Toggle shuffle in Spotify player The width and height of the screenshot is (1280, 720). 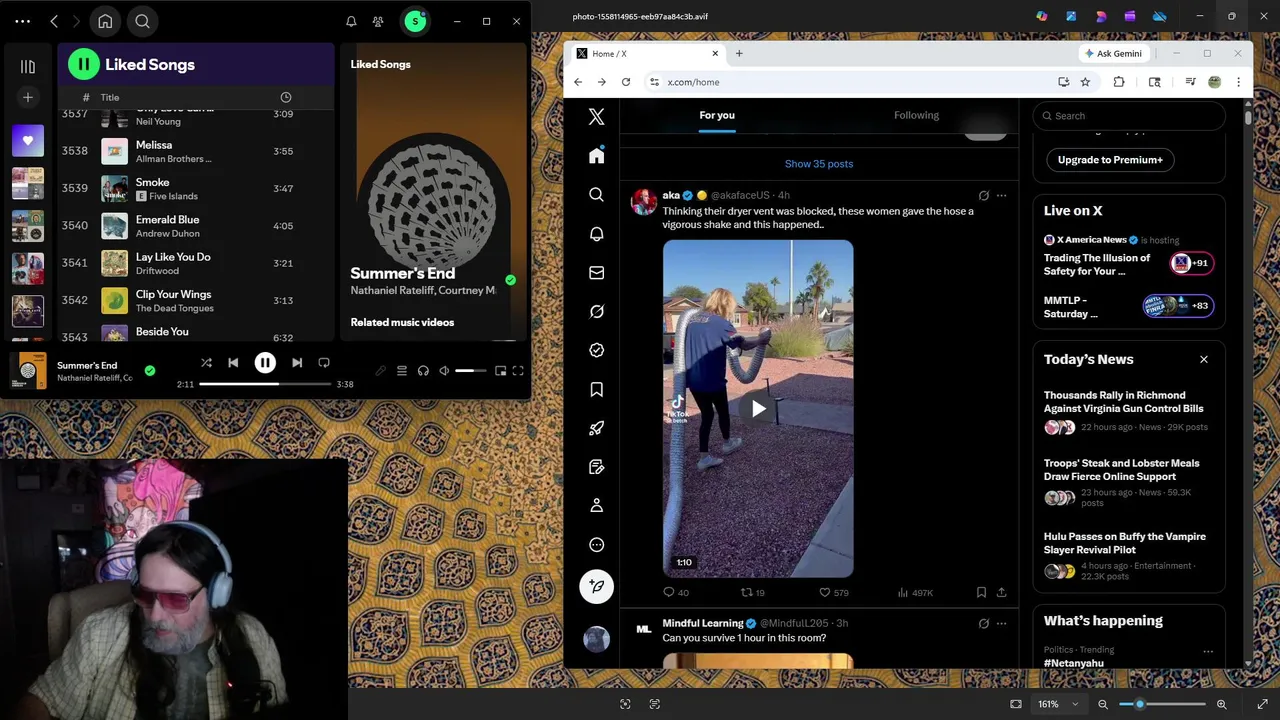(x=206, y=363)
